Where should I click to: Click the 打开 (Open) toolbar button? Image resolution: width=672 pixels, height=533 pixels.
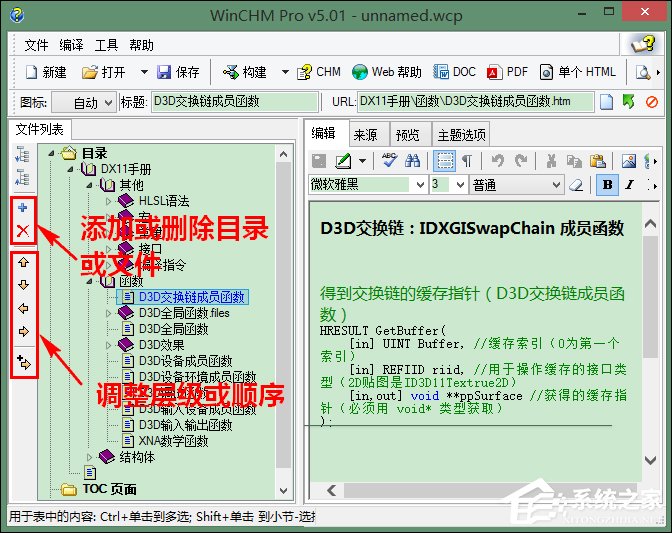tap(104, 72)
